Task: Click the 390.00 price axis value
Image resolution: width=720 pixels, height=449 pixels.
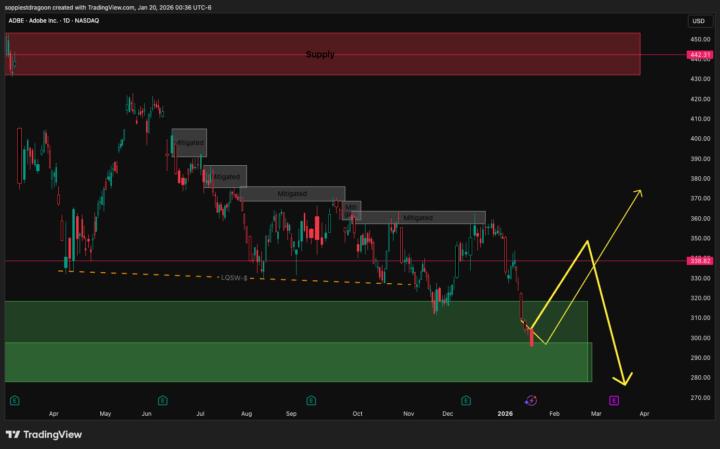Action: pos(700,159)
